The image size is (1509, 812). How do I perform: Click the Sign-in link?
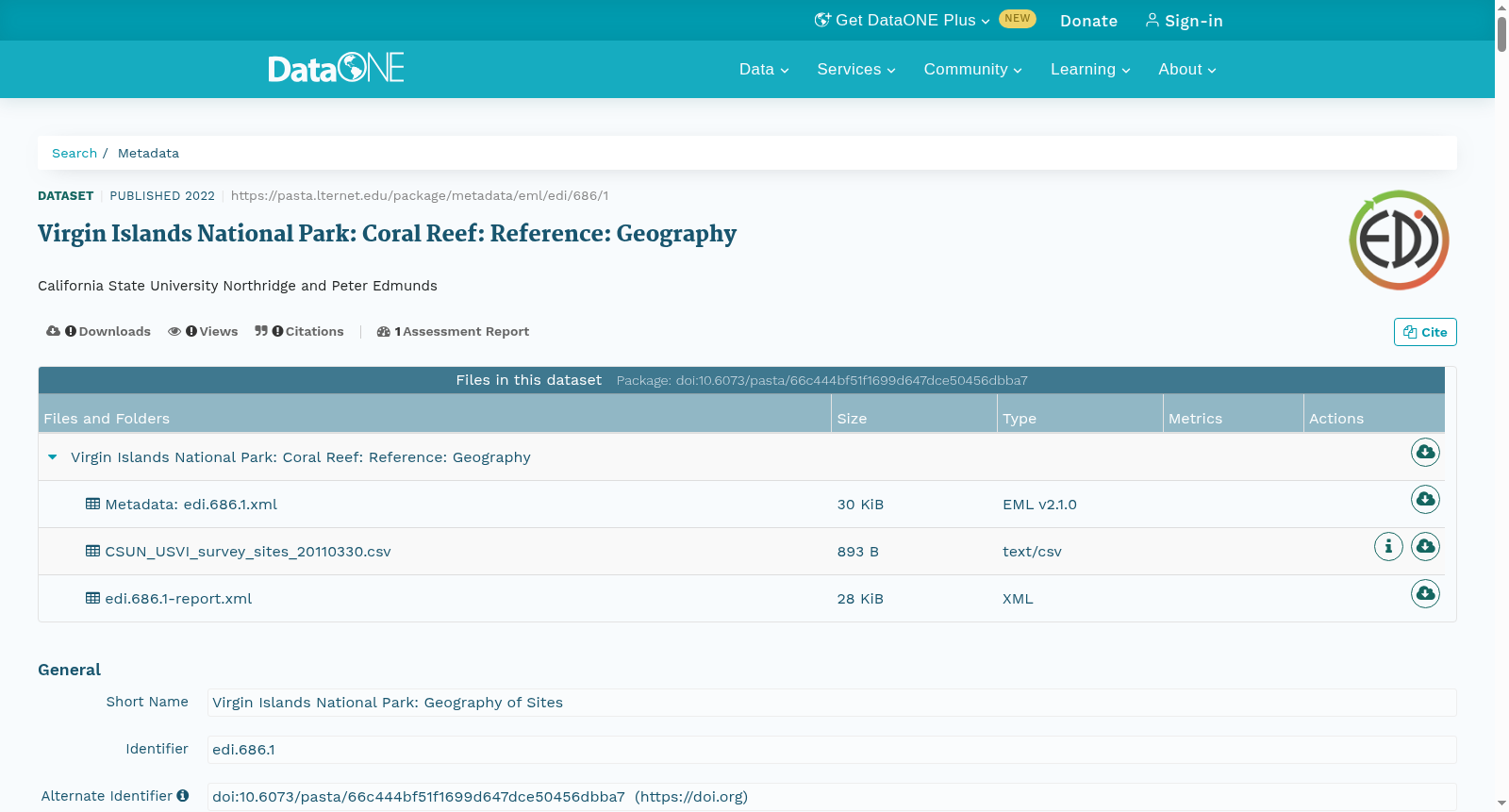(x=1185, y=21)
